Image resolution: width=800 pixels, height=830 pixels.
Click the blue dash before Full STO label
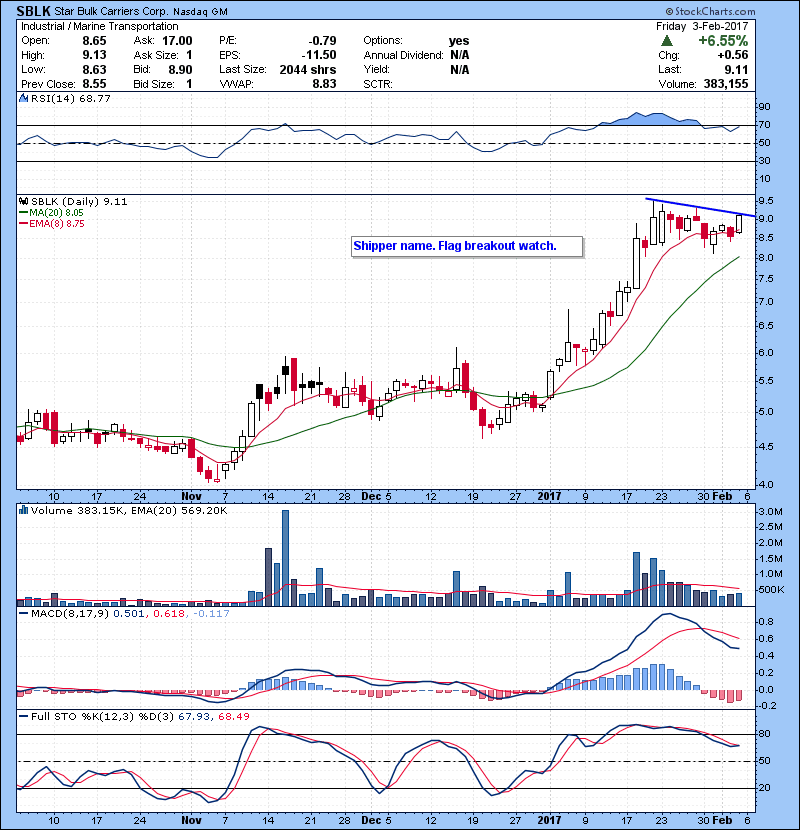[x=23, y=716]
